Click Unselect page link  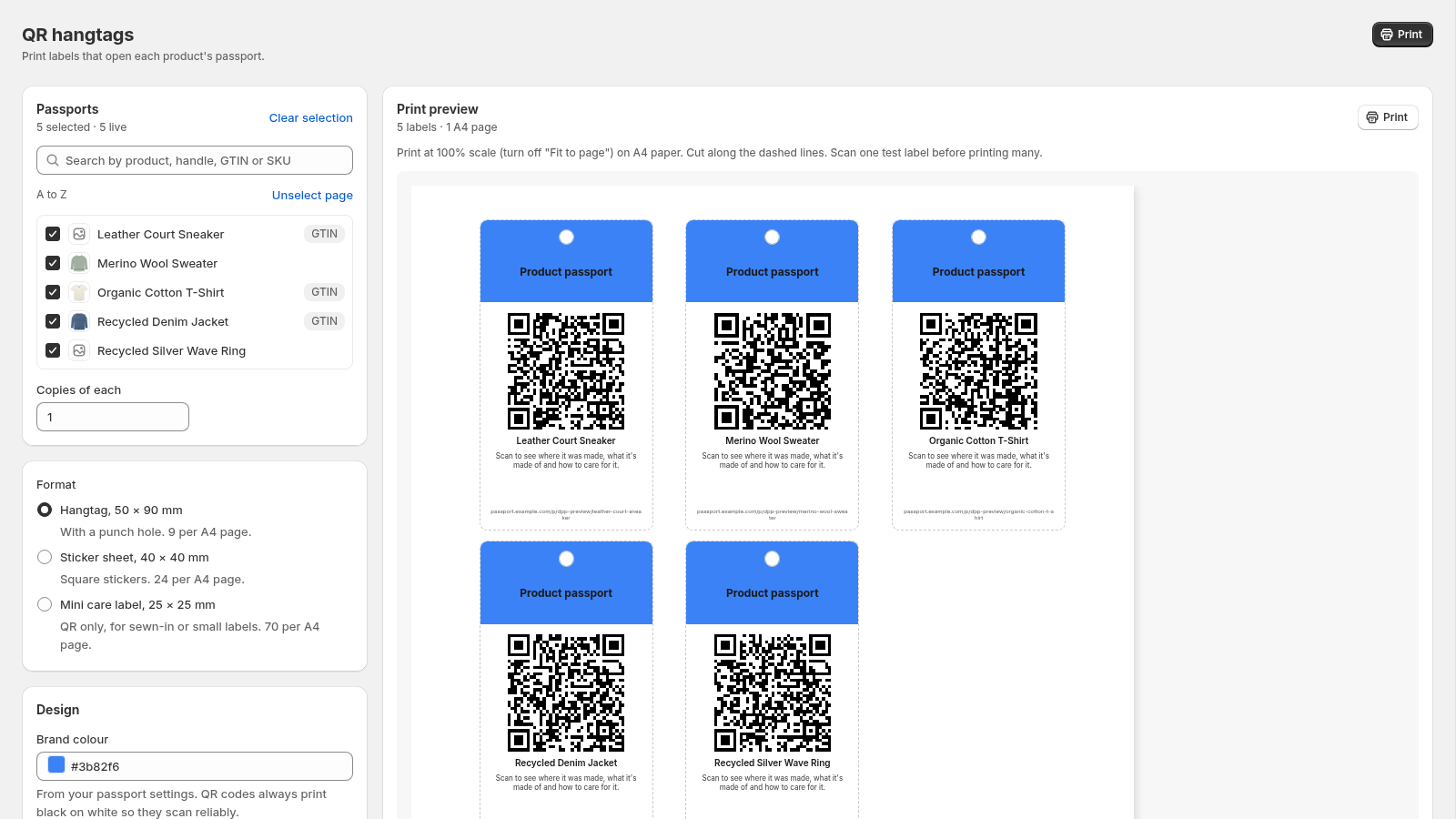[x=312, y=196]
